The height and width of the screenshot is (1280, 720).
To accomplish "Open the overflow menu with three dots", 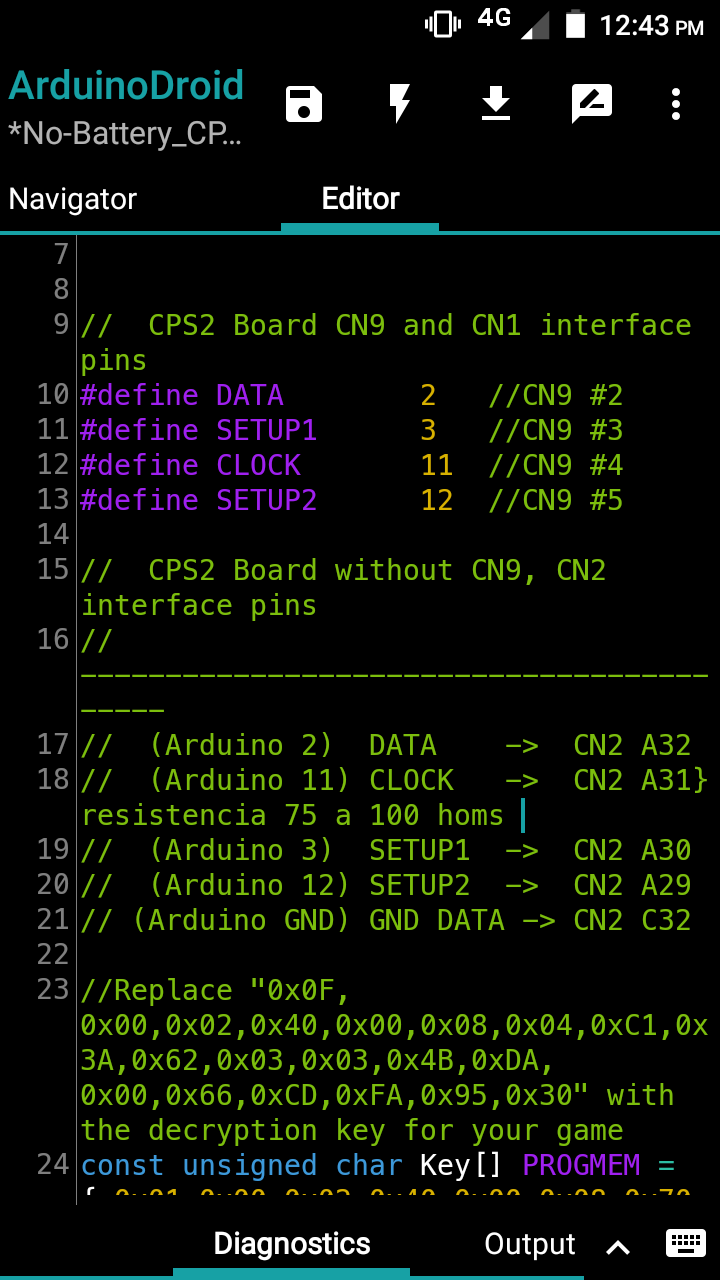I will (676, 102).
